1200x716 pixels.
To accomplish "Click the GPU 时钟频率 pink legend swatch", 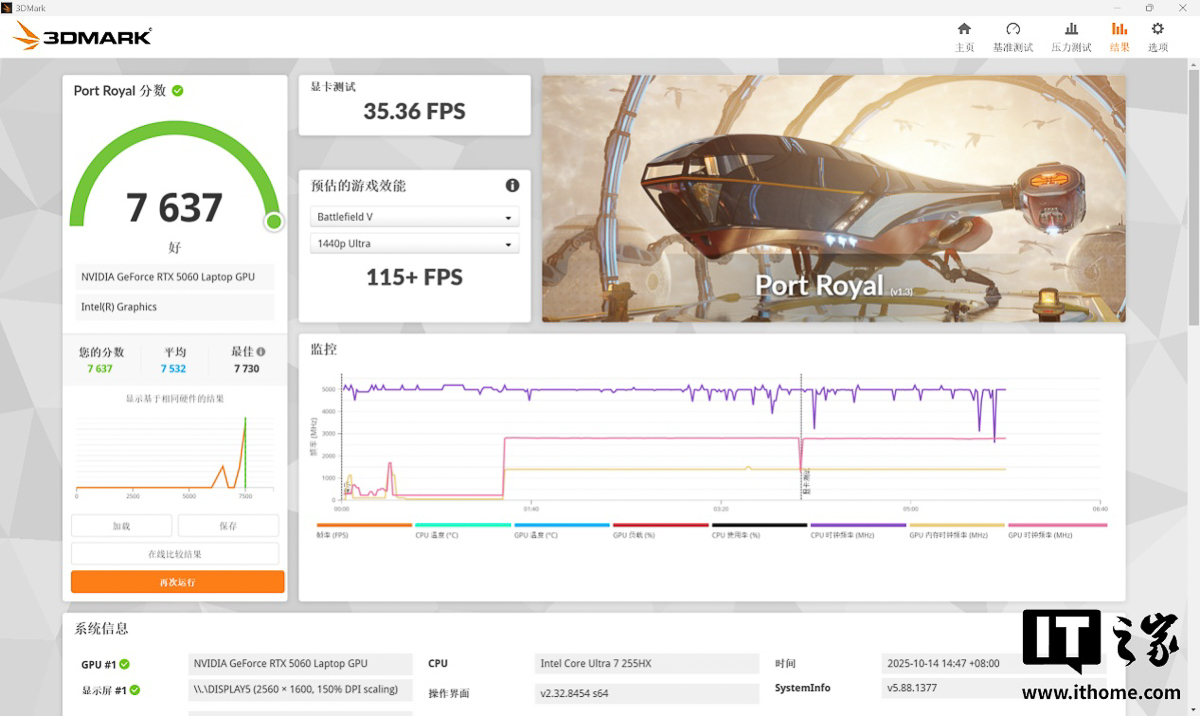I will coord(1057,525).
